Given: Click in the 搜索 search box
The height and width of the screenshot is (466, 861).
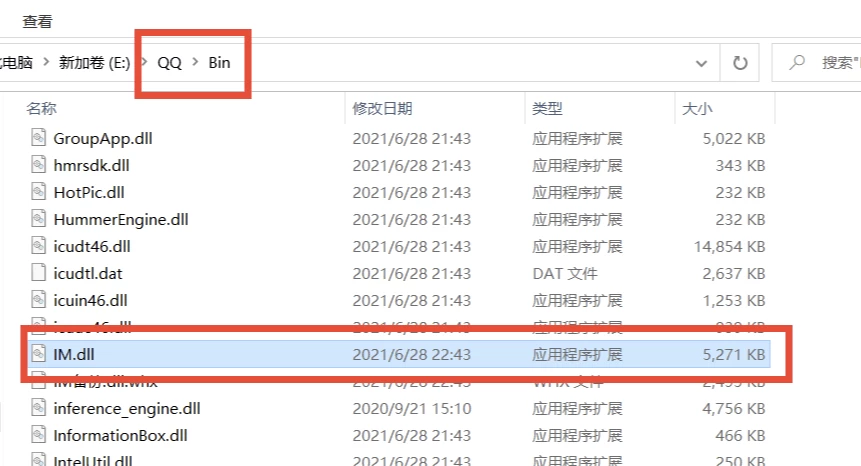Looking at the screenshot, I should tap(825, 63).
